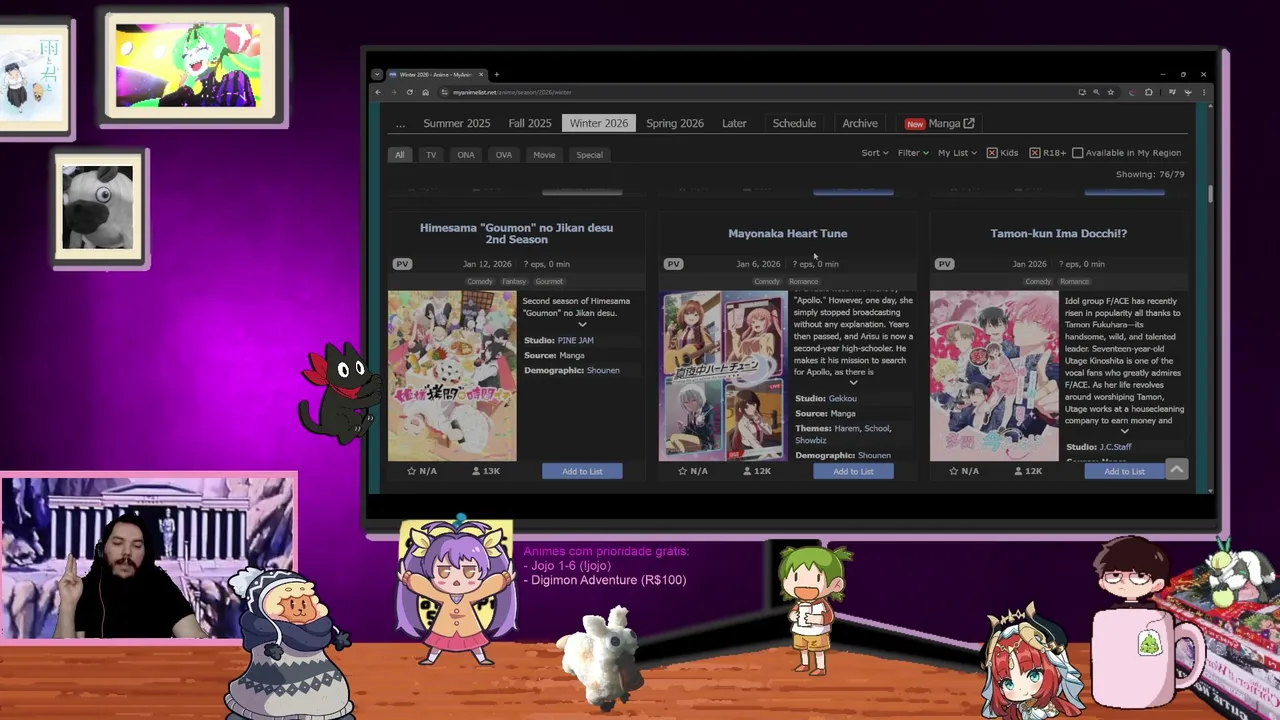
Task: Open a new browser tab
Action: pos(497,74)
